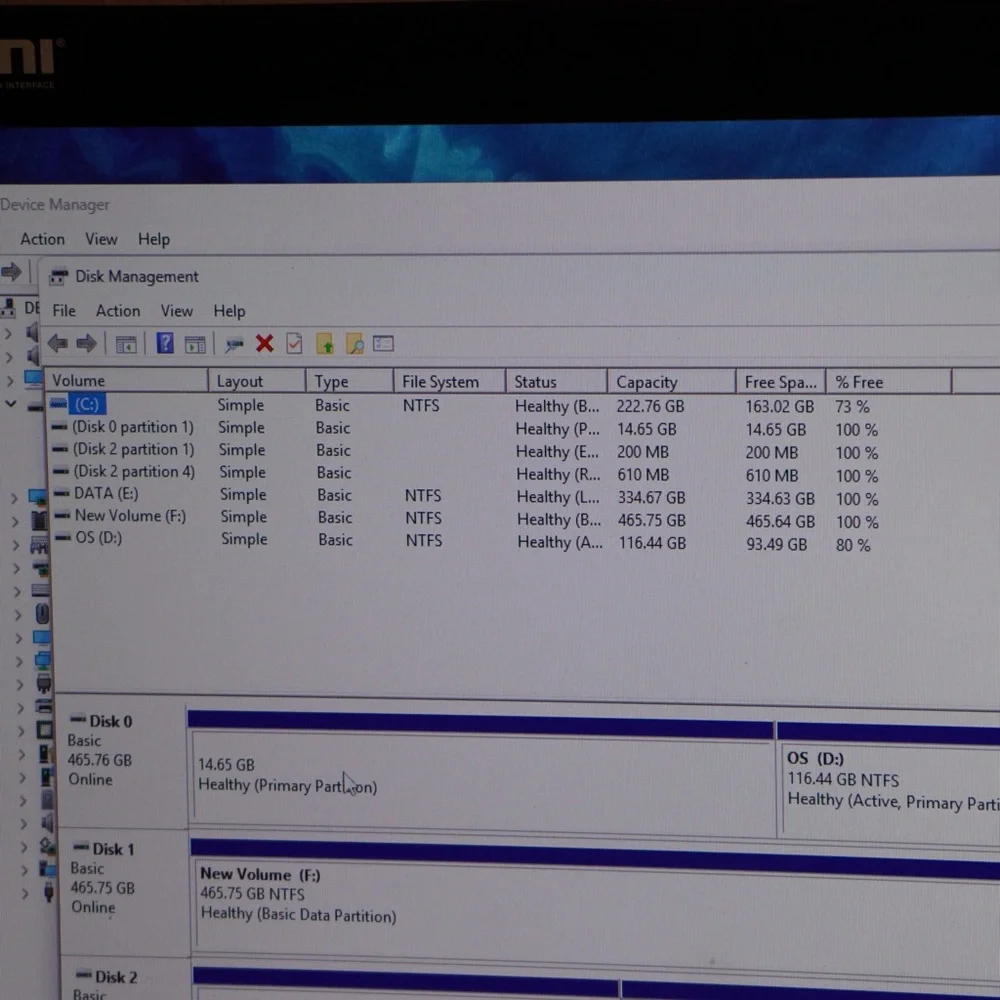Open Help via the blue question mark icon

[x=165, y=344]
